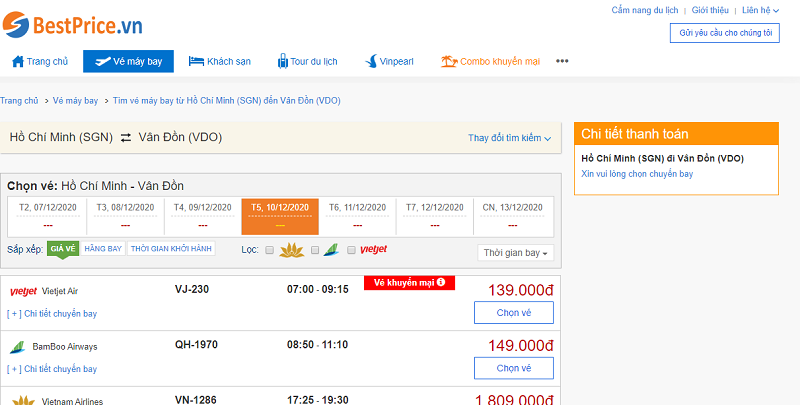Viewport: 800px width, 405px height.
Task: Open the Tour du lịch nav item
Action: click(x=307, y=62)
